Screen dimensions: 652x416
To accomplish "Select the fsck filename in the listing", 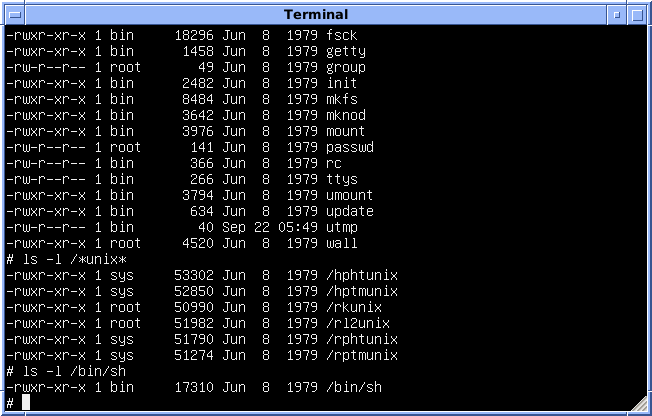I will point(342,35).
